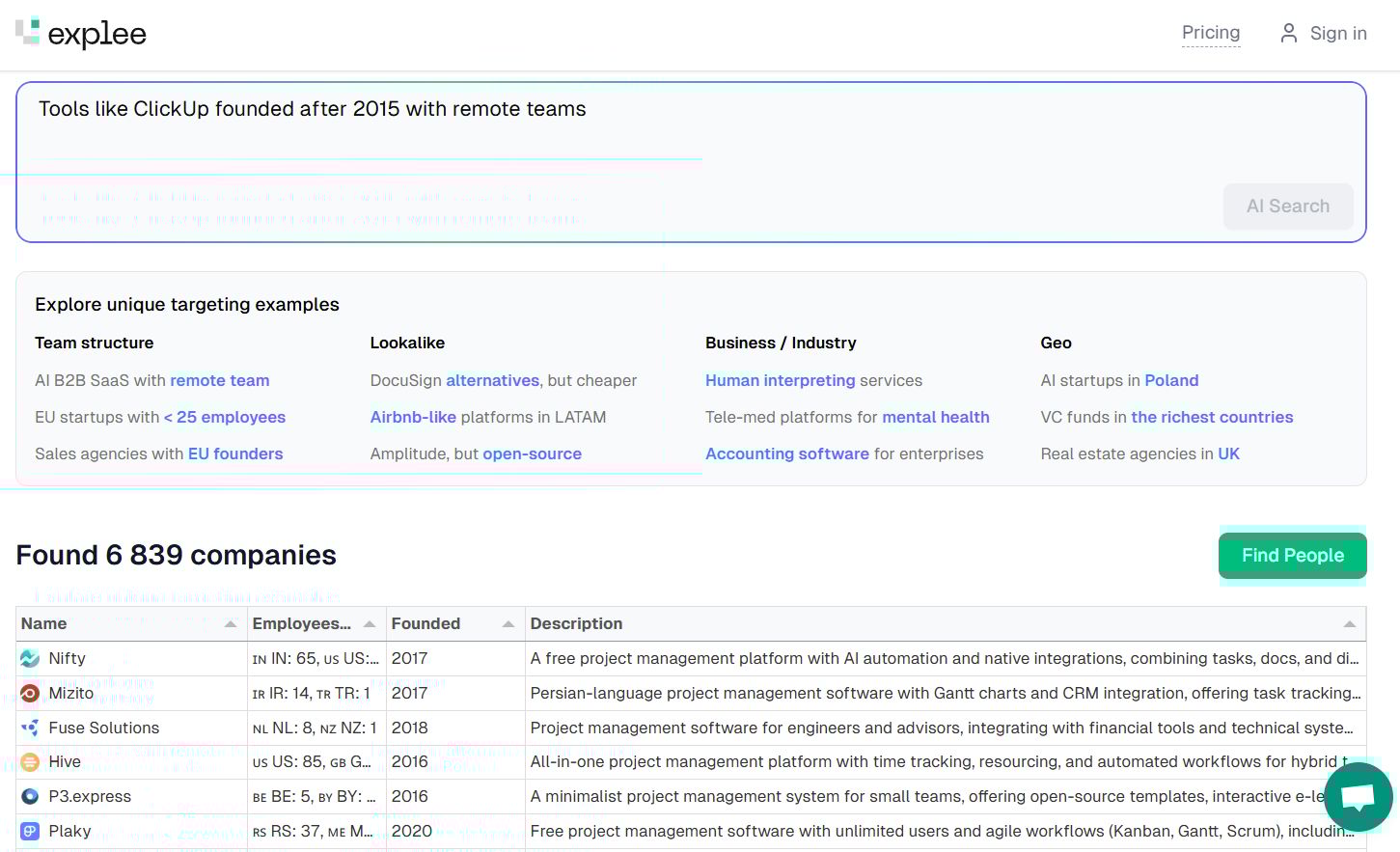Click 'Found 6 839 companies' heading
Image resolution: width=1400 pixels, height=852 pixels.
tap(176, 555)
